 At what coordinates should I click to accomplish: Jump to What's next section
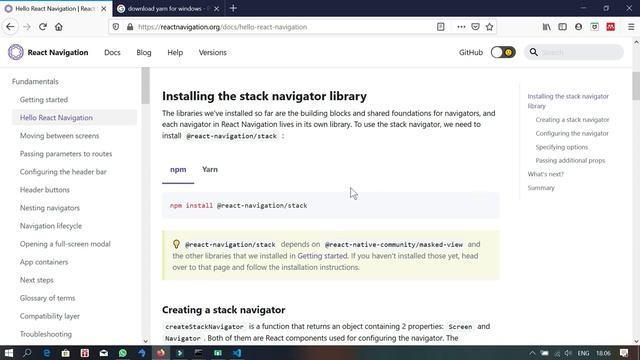pyautogui.click(x=545, y=174)
